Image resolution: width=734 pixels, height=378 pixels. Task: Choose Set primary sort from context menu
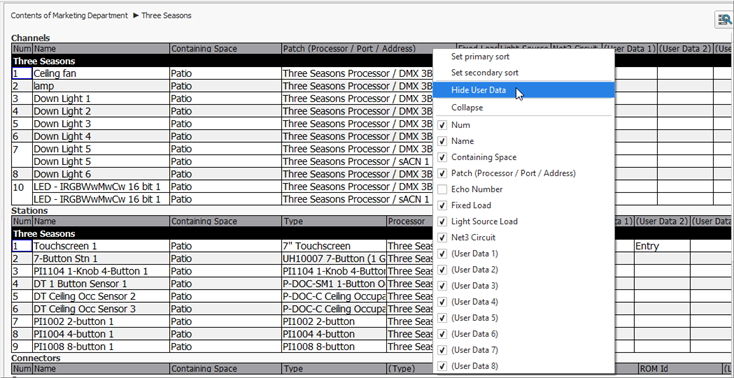pos(480,57)
